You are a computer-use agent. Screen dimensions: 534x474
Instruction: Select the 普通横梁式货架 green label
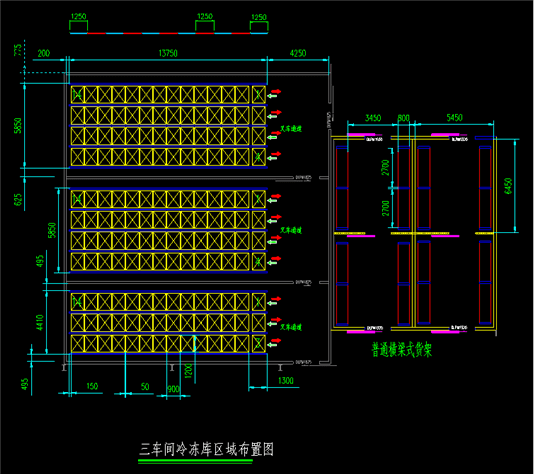[402, 350]
